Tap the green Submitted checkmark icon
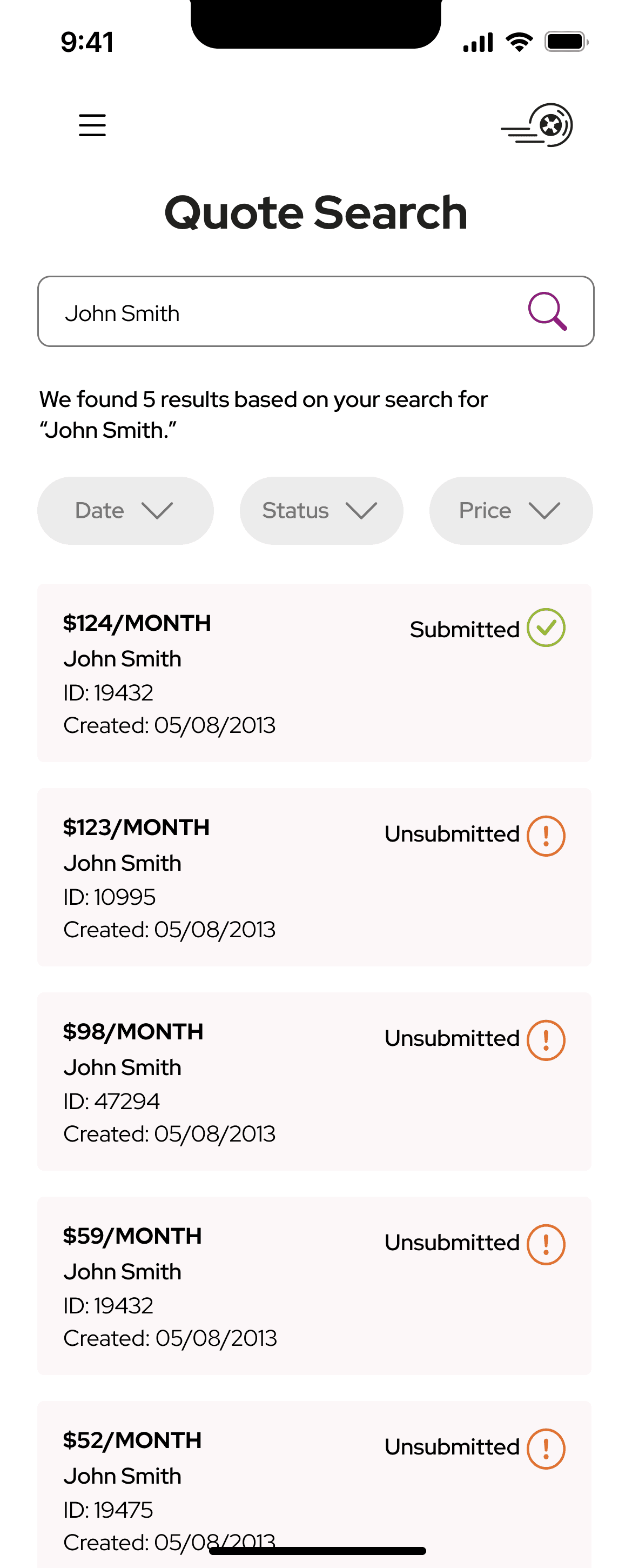This screenshot has width=632, height=1568. 546,628
